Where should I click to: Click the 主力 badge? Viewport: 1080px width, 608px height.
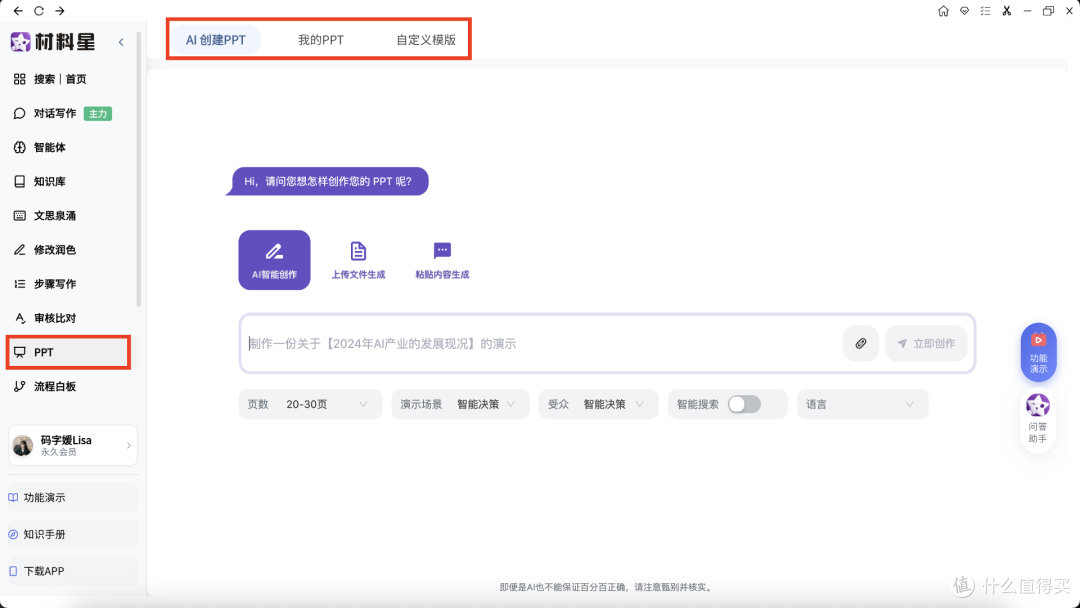[x=98, y=114]
